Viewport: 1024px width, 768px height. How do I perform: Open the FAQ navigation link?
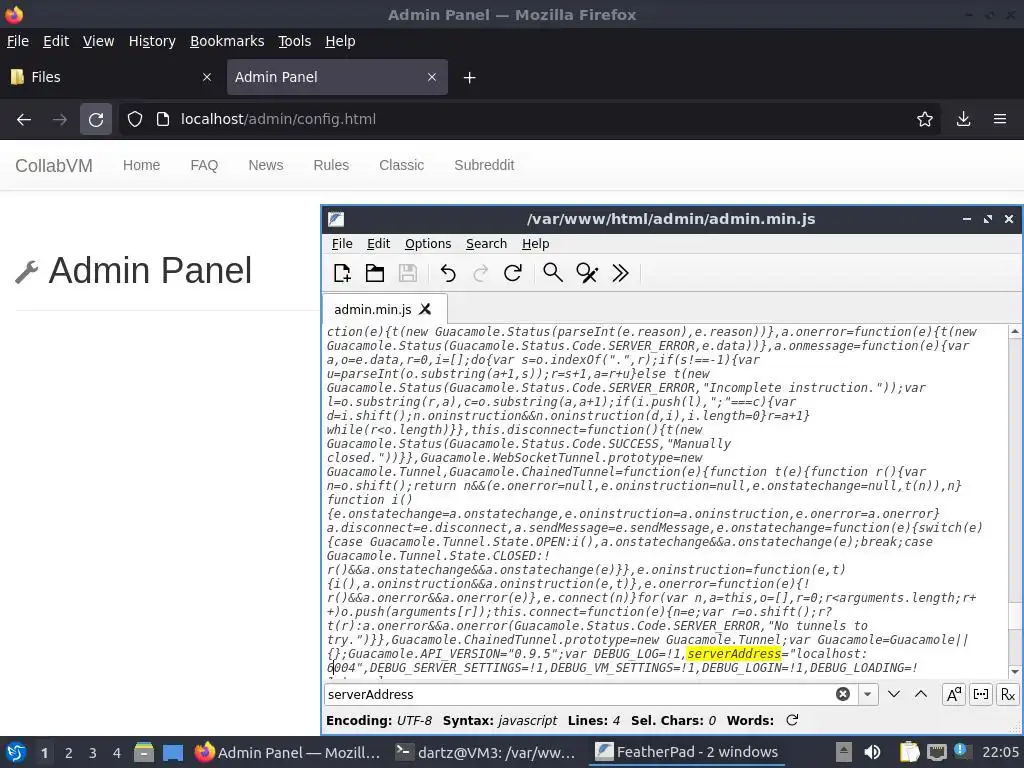(x=204, y=165)
